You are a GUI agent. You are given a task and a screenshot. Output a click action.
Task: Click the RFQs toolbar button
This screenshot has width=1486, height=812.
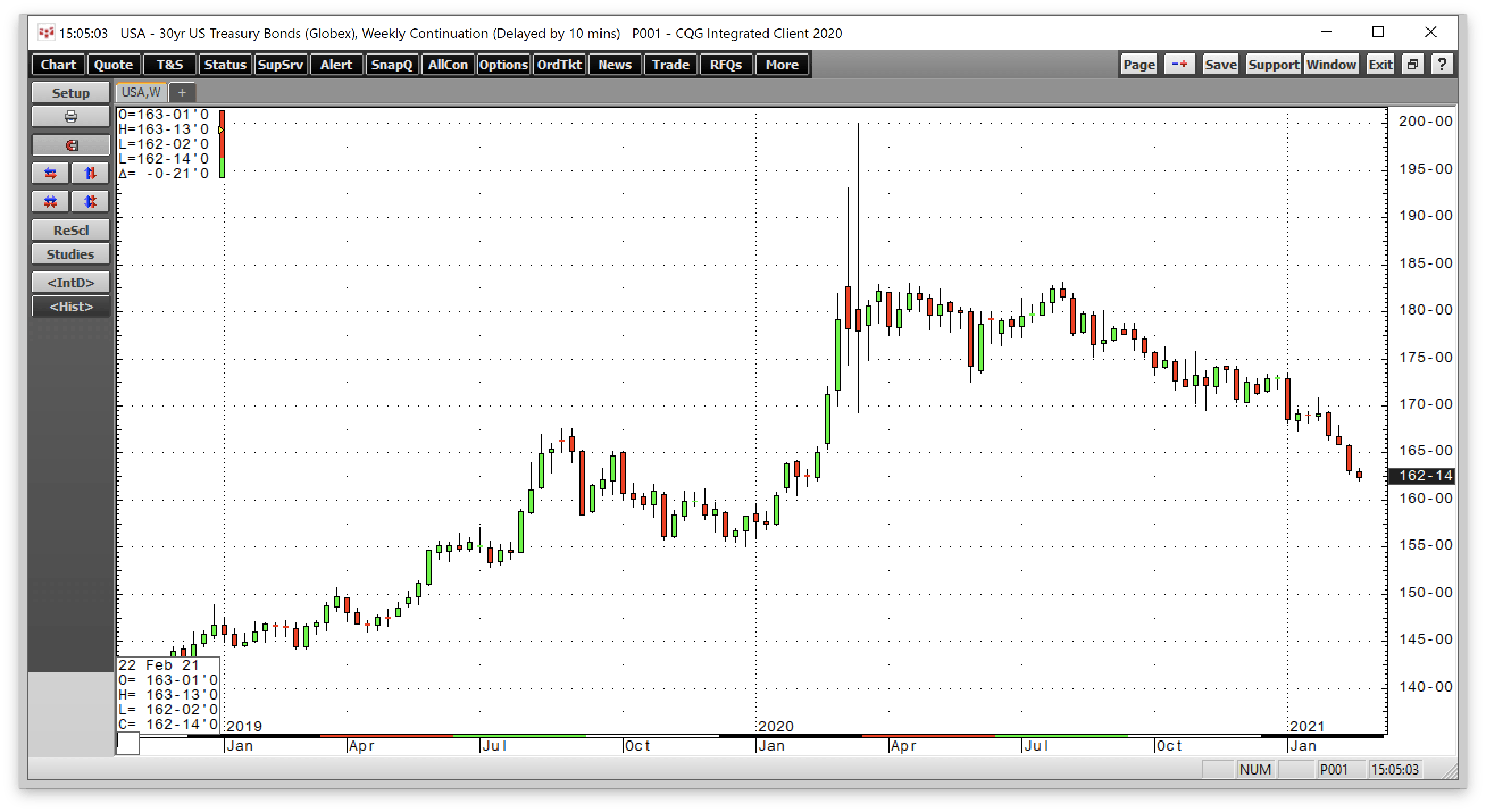[x=726, y=65]
